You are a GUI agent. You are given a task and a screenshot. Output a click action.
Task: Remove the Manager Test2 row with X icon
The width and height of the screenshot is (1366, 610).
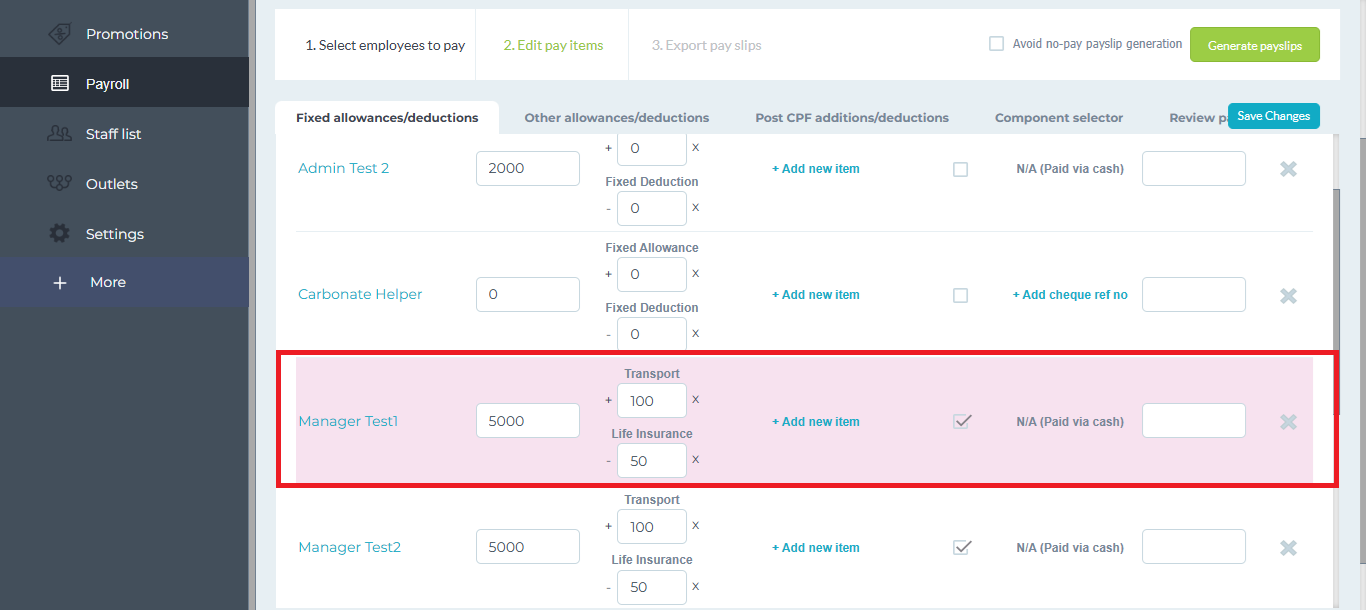[x=1288, y=548]
